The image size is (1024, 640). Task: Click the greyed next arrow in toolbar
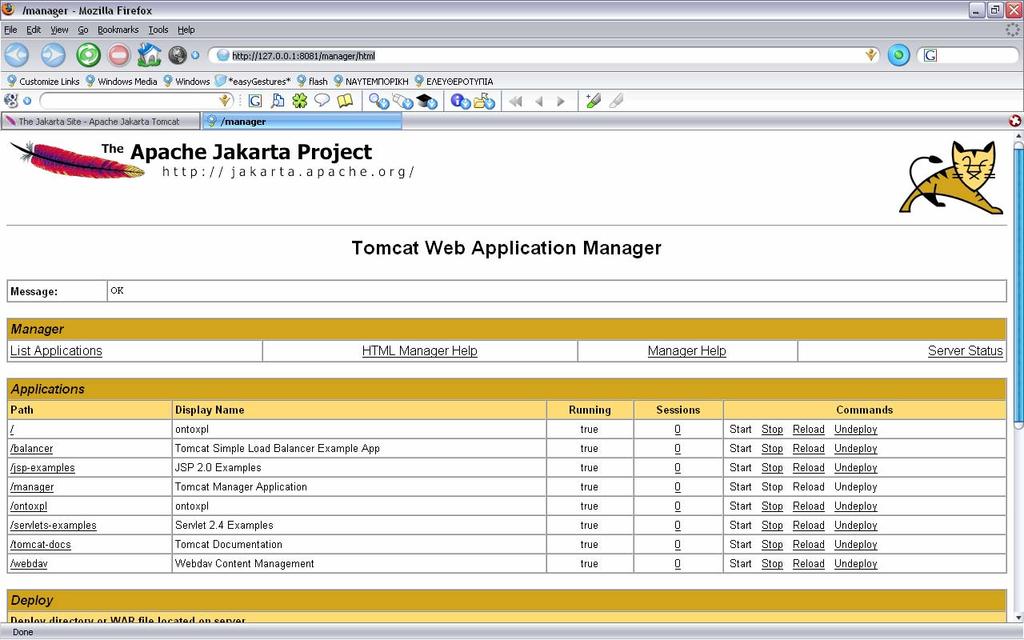click(x=560, y=101)
